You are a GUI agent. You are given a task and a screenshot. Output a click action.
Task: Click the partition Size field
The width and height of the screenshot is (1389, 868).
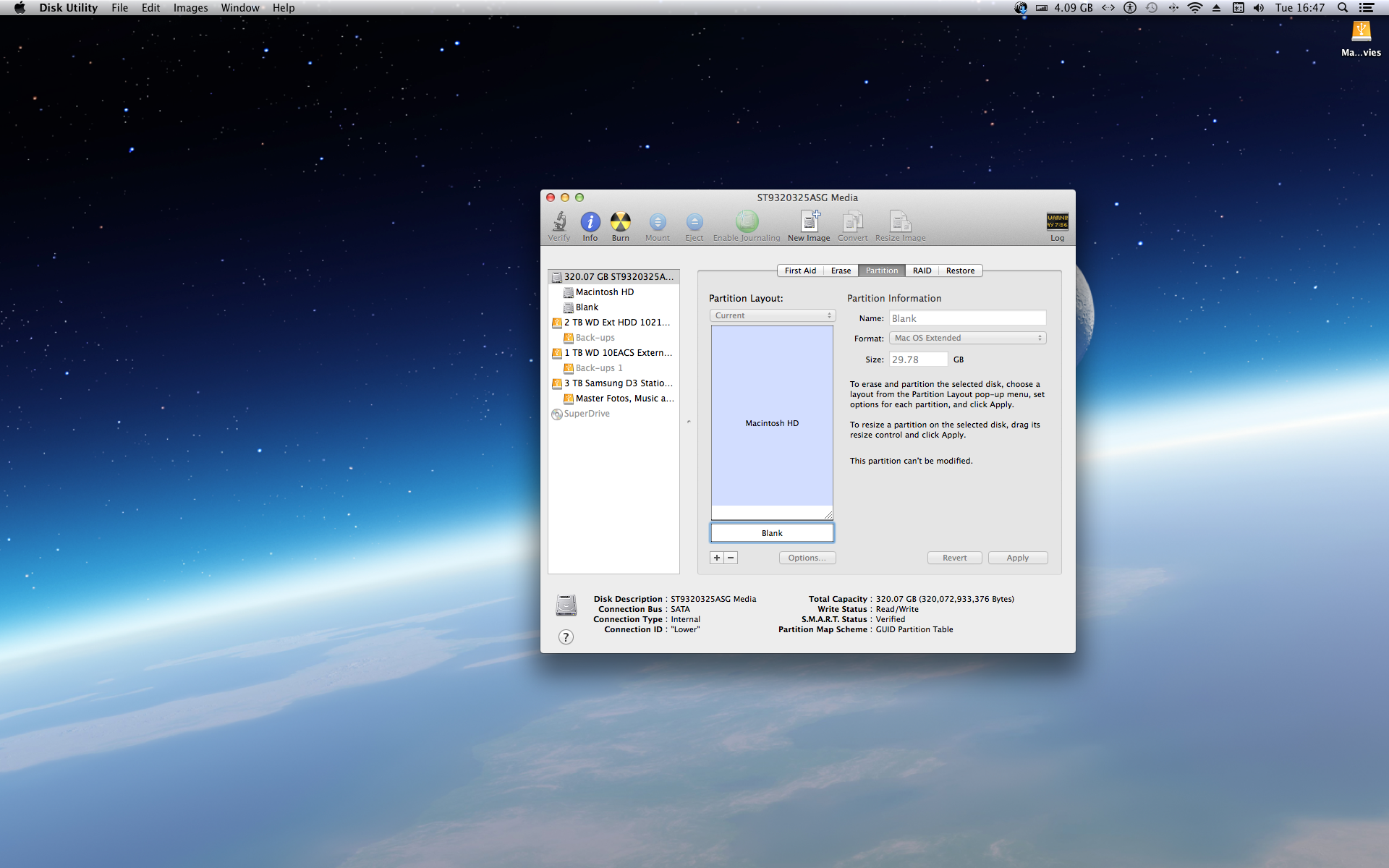[x=918, y=359]
